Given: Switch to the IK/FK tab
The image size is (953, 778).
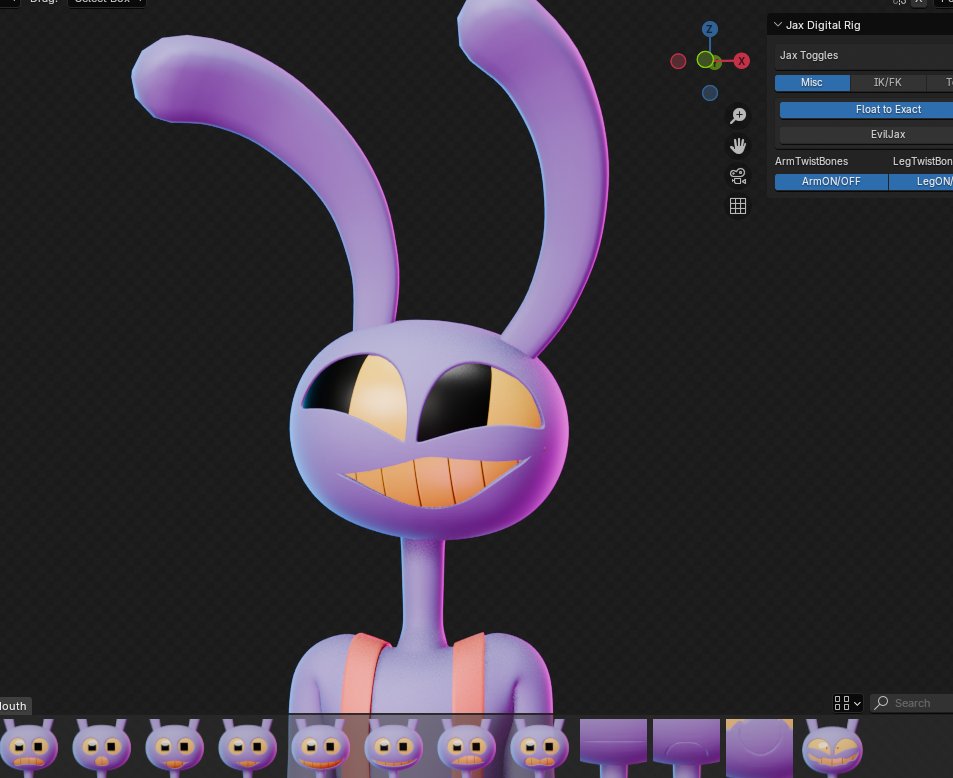Looking at the screenshot, I should point(887,83).
